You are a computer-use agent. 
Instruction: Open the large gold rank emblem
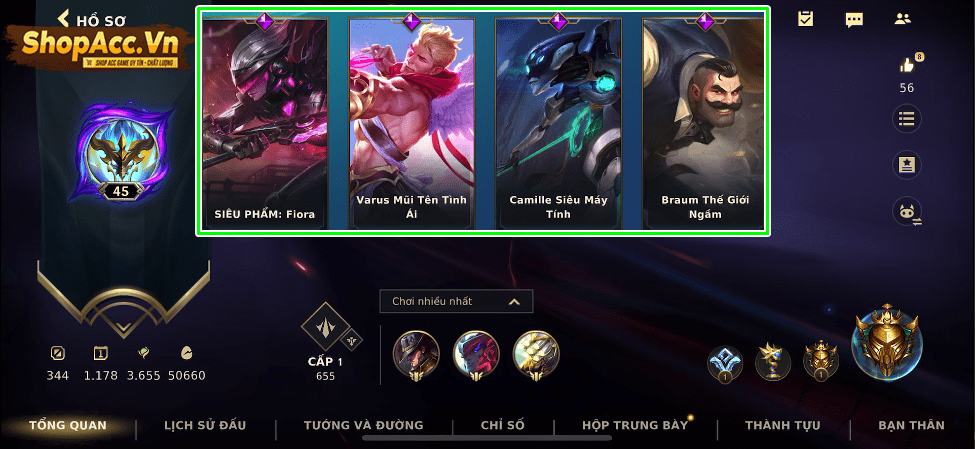pos(886,342)
